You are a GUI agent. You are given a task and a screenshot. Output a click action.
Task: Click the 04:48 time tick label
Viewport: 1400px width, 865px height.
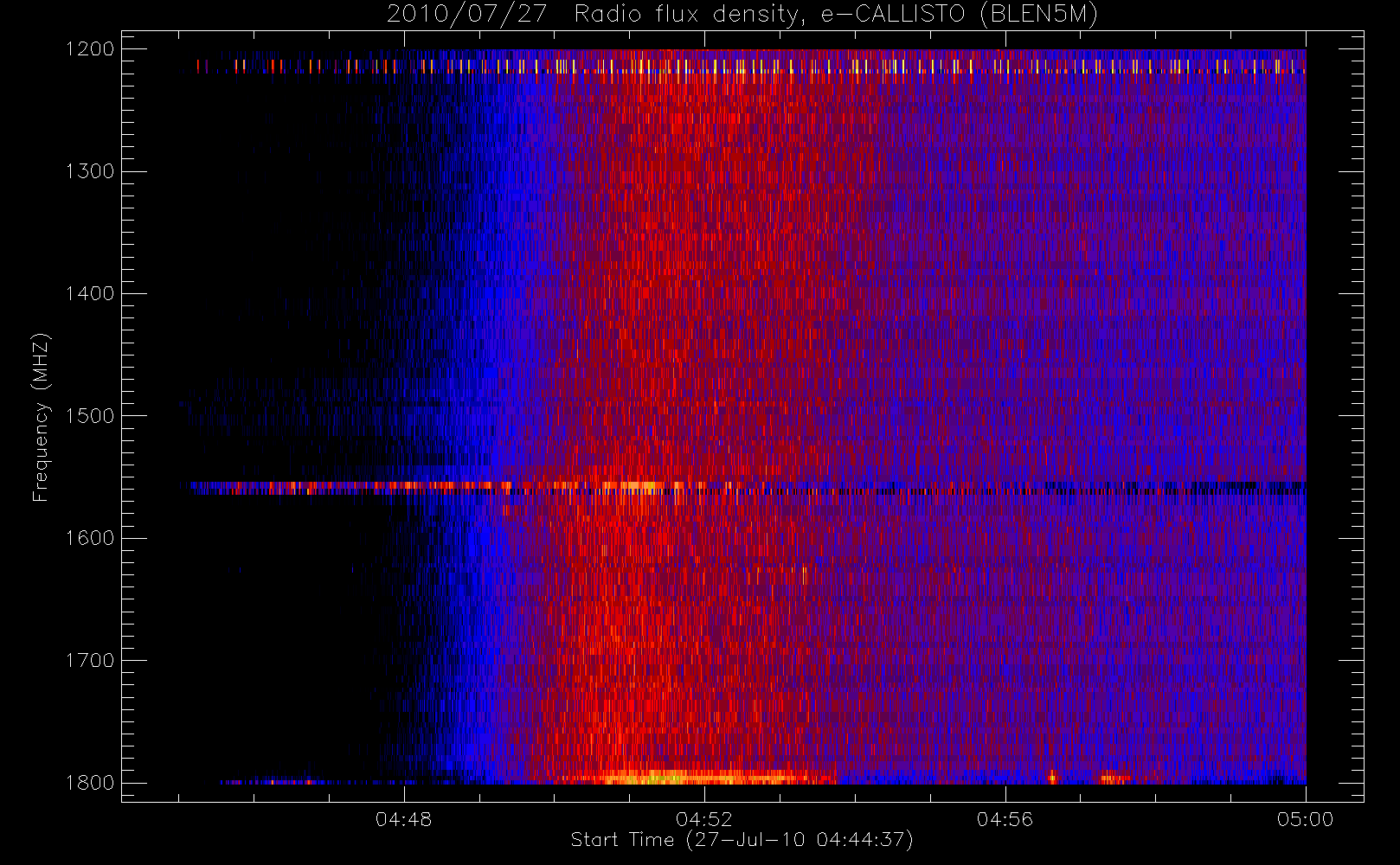click(x=403, y=819)
